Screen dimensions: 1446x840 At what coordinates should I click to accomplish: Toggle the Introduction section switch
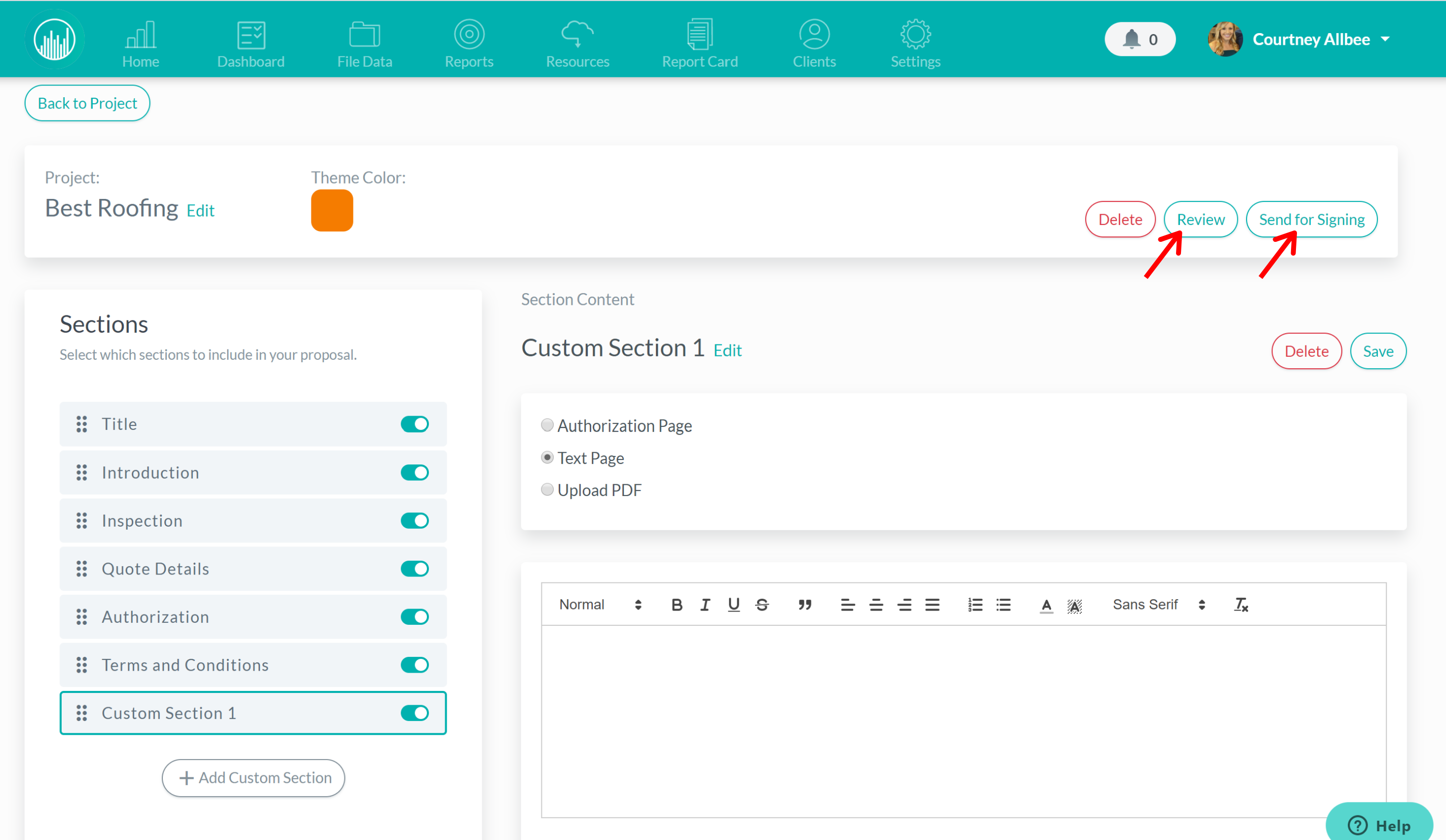[x=414, y=472]
